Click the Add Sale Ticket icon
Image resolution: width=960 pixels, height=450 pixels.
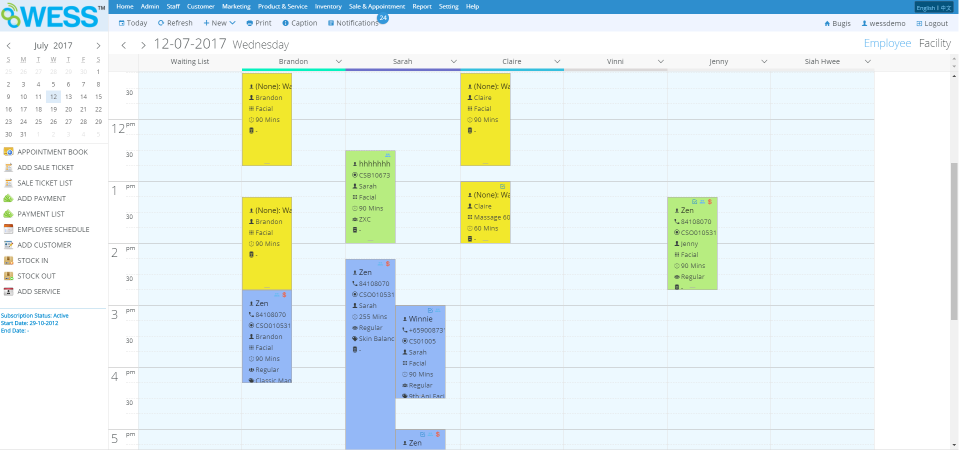coord(8,167)
